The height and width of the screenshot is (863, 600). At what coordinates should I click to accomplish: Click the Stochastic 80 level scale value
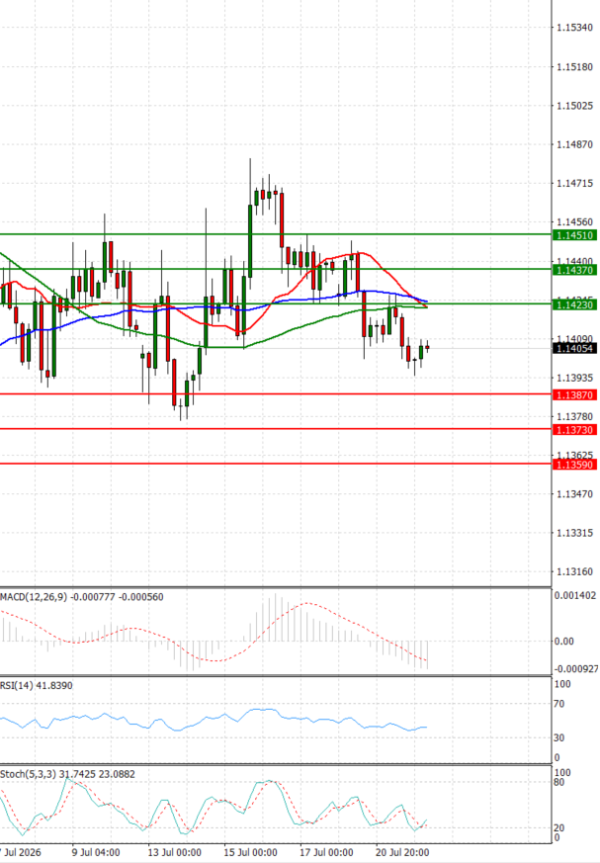click(559, 783)
